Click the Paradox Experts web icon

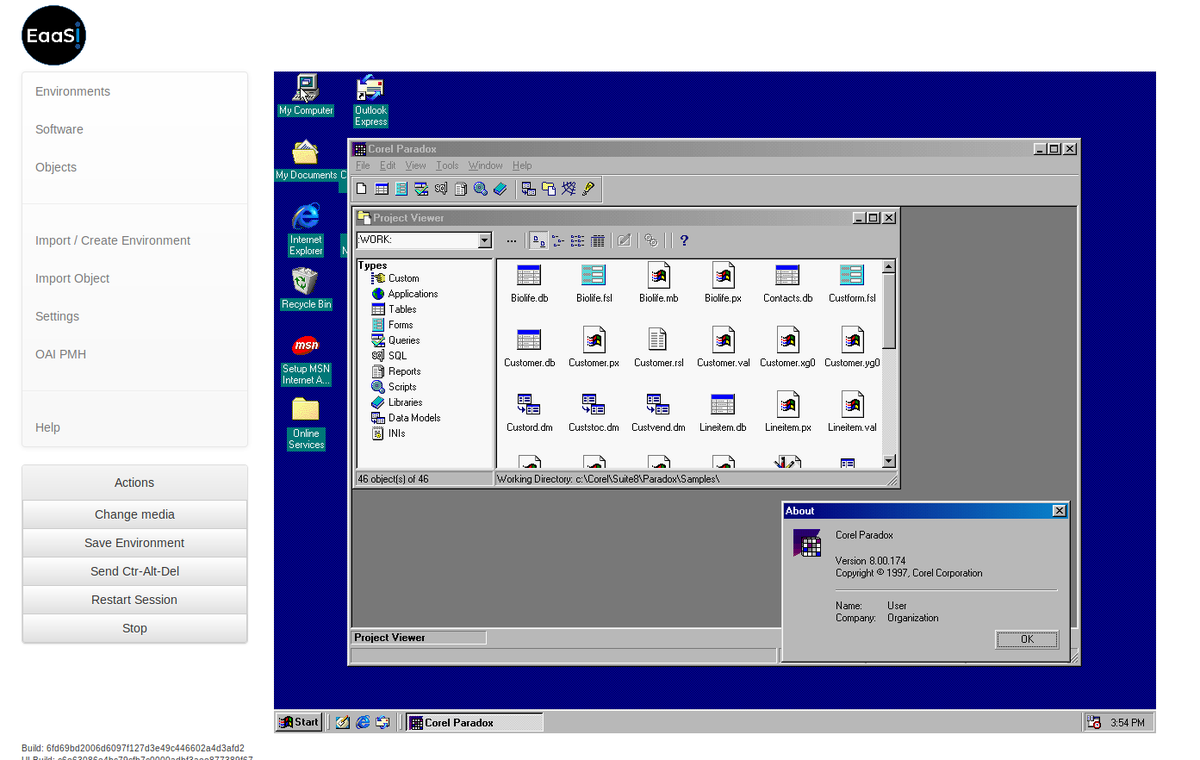click(x=568, y=188)
